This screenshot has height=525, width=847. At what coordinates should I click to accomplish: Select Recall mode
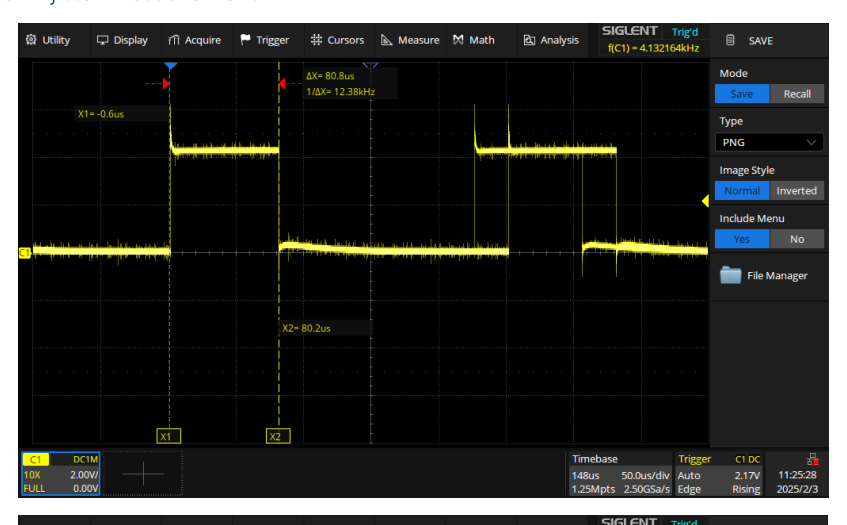tap(797, 94)
